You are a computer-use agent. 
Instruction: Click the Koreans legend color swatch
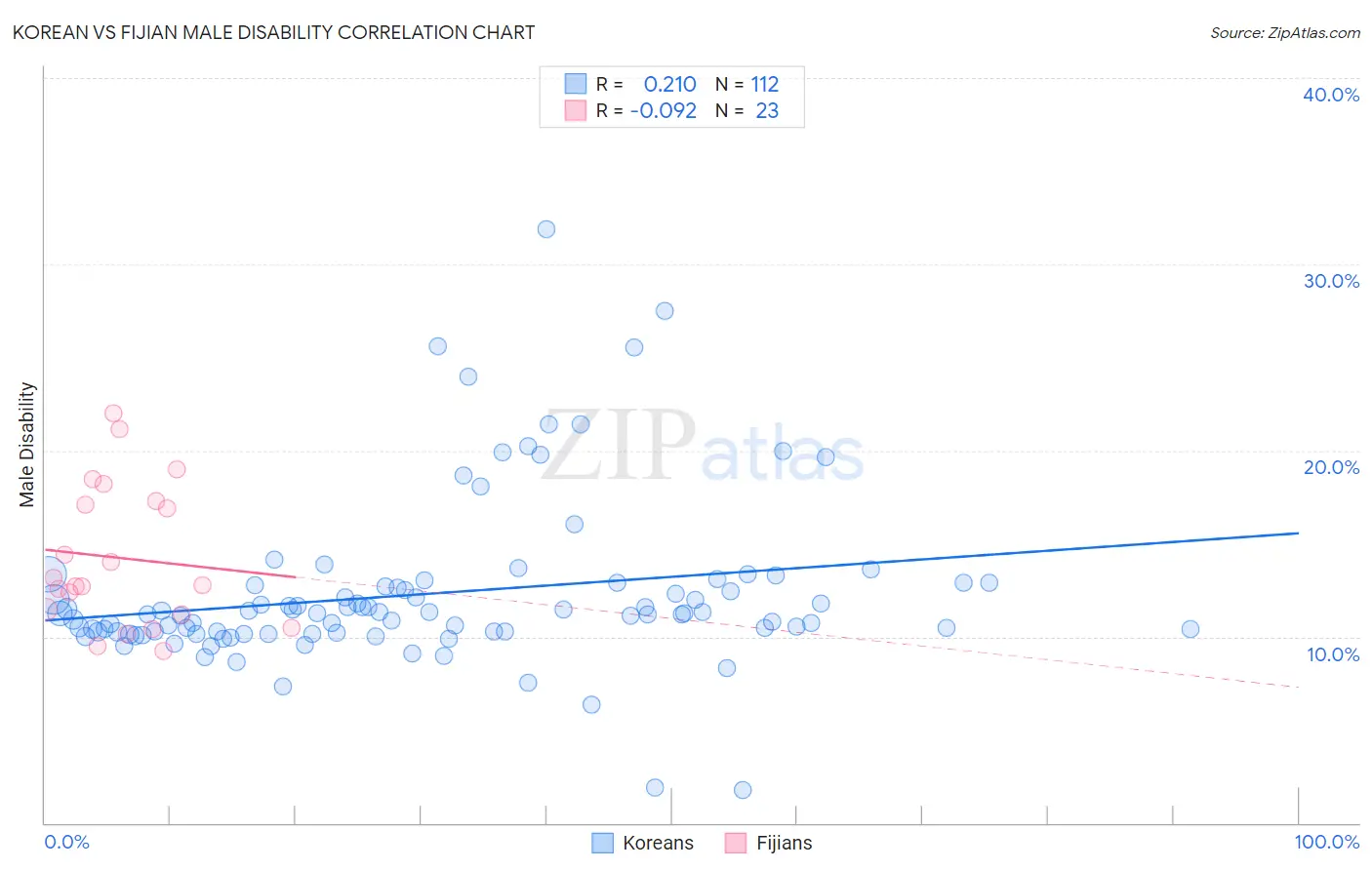[603, 843]
